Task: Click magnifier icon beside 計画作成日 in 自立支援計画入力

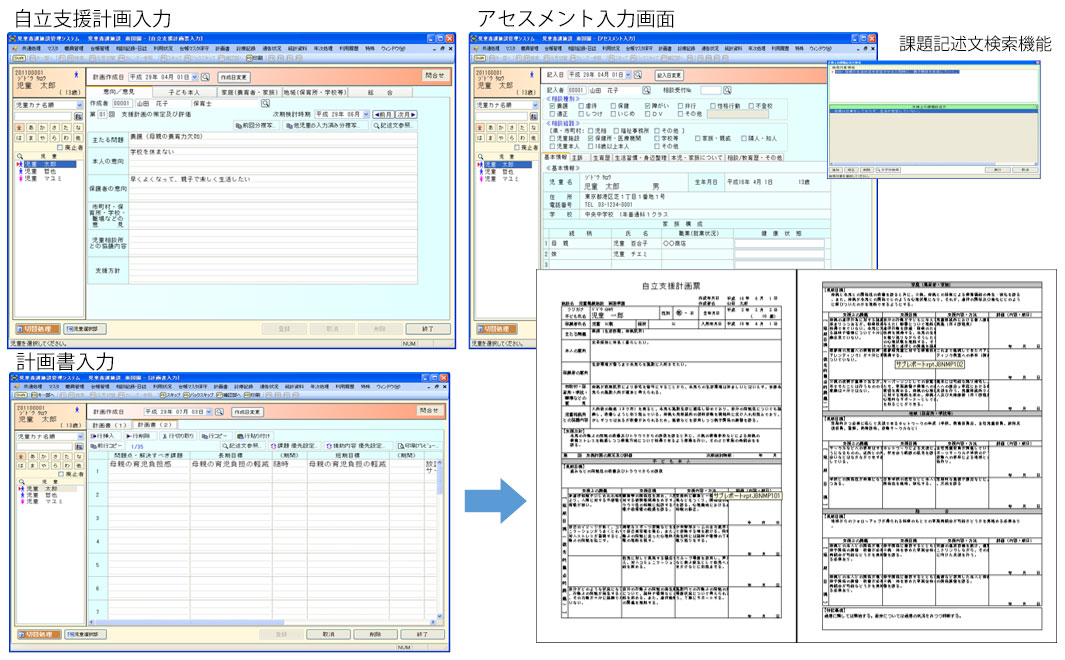Action: click(205, 76)
